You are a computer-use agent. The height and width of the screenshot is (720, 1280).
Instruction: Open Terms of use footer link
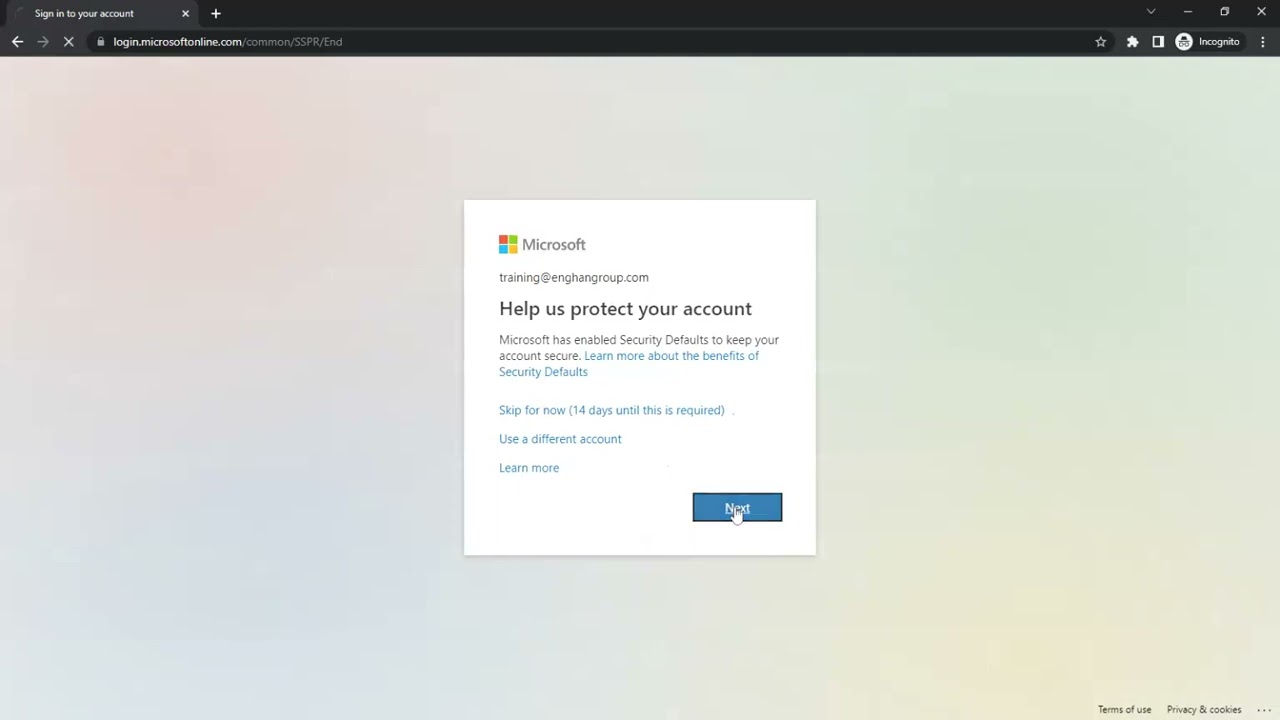(1124, 710)
